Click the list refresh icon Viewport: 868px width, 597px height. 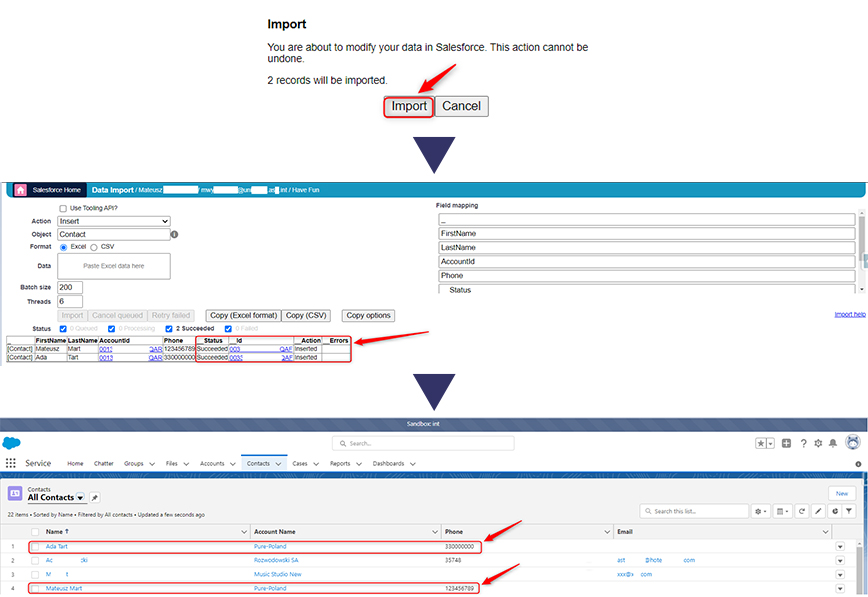(x=800, y=511)
